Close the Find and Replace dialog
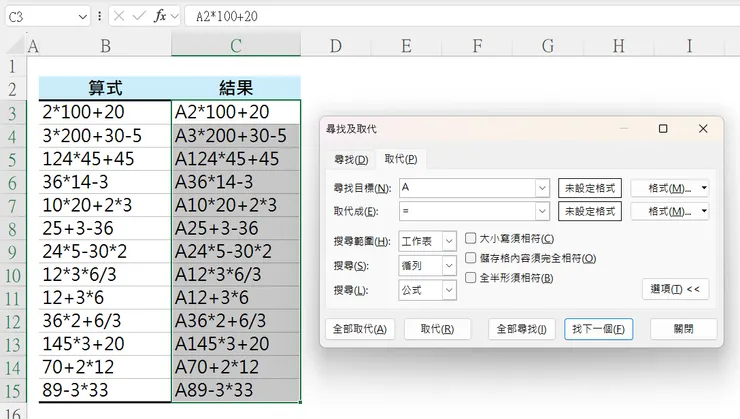 (x=703, y=128)
